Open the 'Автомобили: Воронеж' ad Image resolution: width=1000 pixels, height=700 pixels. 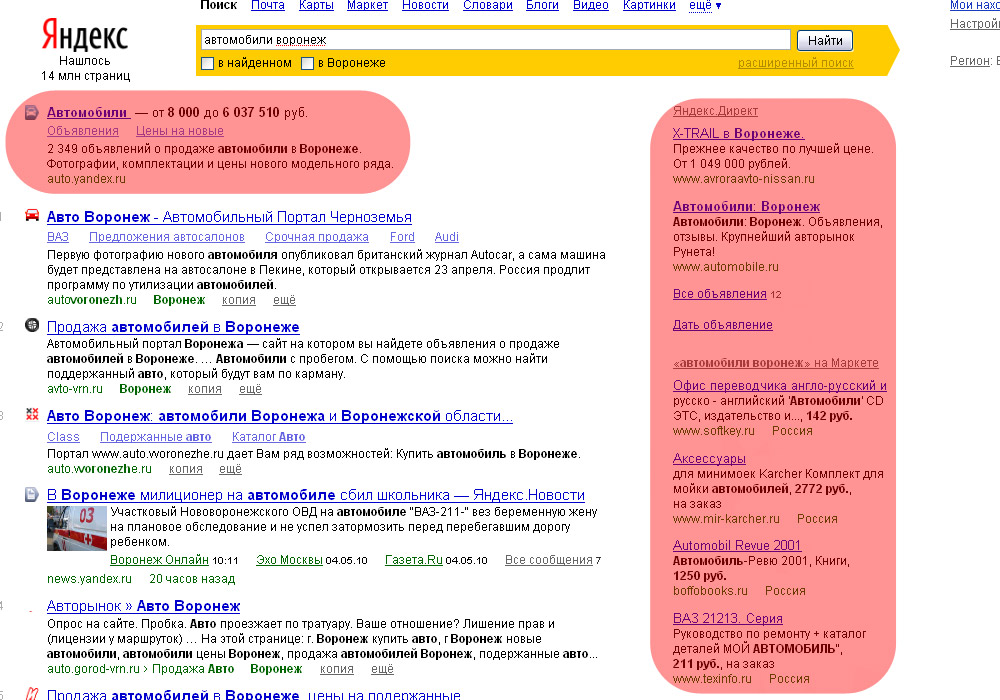746,207
